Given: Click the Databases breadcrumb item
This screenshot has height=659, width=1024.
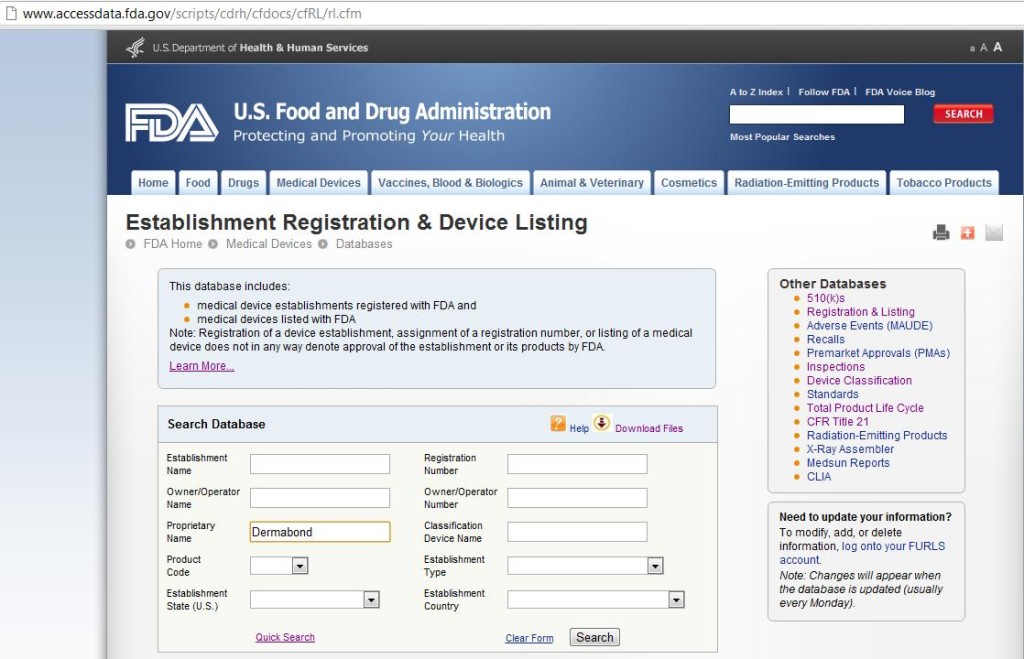Looking at the screenshot, I should point(364,243).
